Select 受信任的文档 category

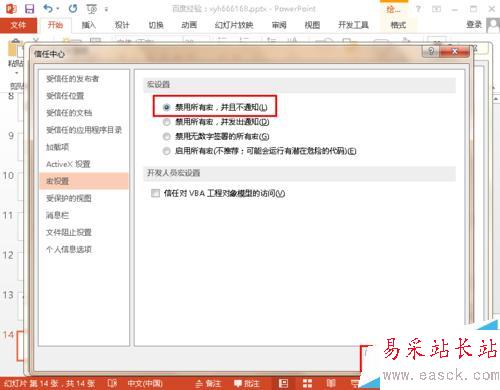(69, 113)
